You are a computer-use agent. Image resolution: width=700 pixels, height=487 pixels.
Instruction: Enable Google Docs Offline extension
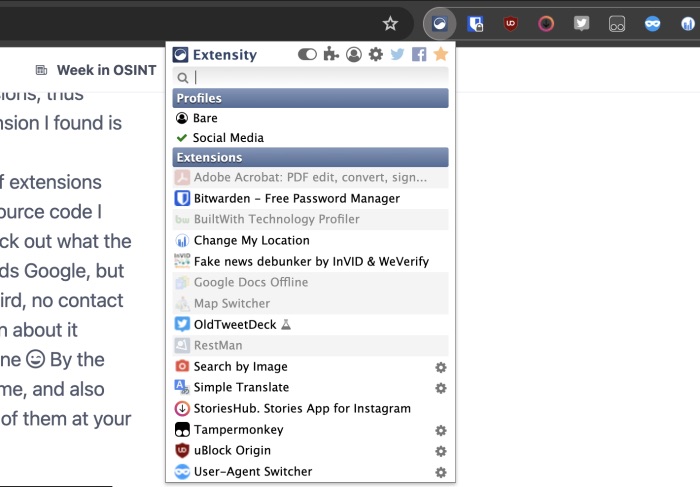(x=311, y=282)
